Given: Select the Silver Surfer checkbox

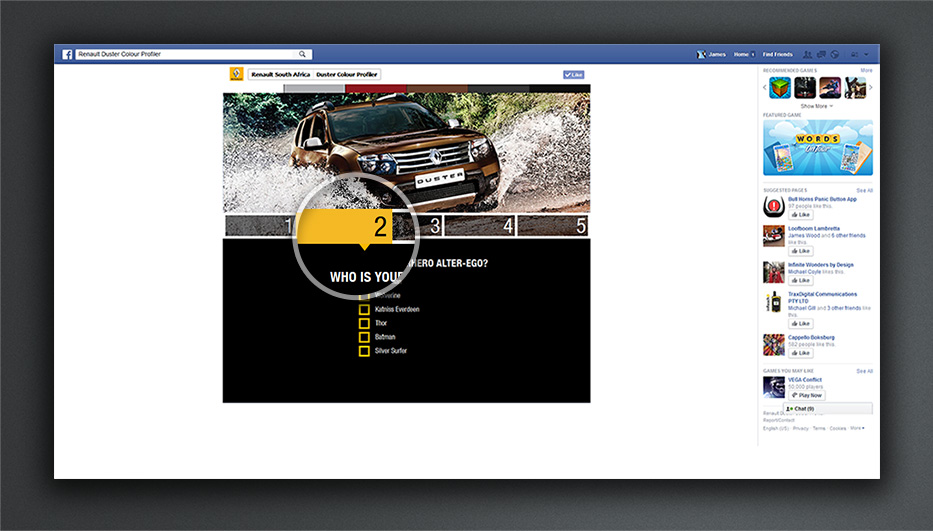Looking at the screenshot, I should [364, 351].
